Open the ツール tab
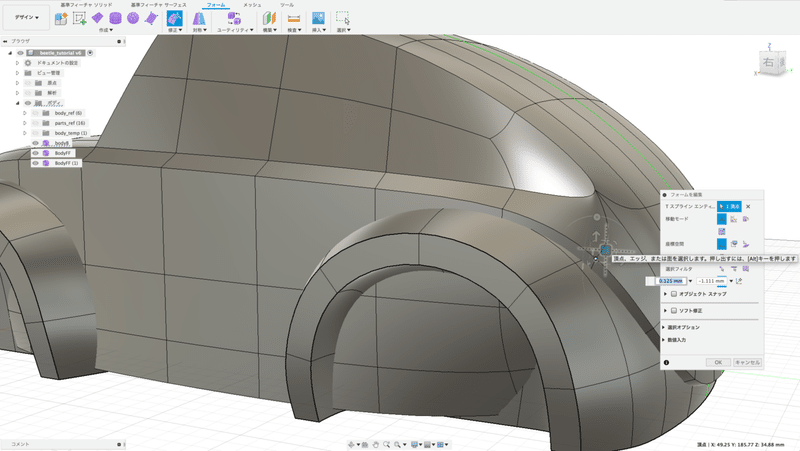This screenshot has height=451, width=800. pos(287,5)
